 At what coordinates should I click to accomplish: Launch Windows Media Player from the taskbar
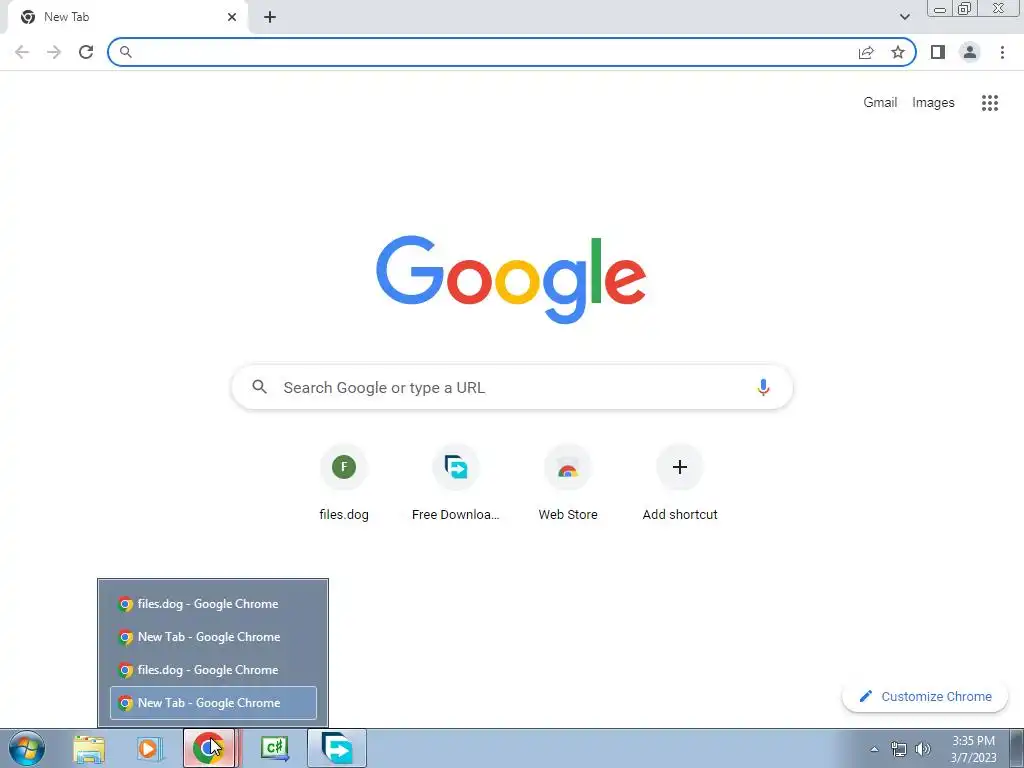(148, 748)
